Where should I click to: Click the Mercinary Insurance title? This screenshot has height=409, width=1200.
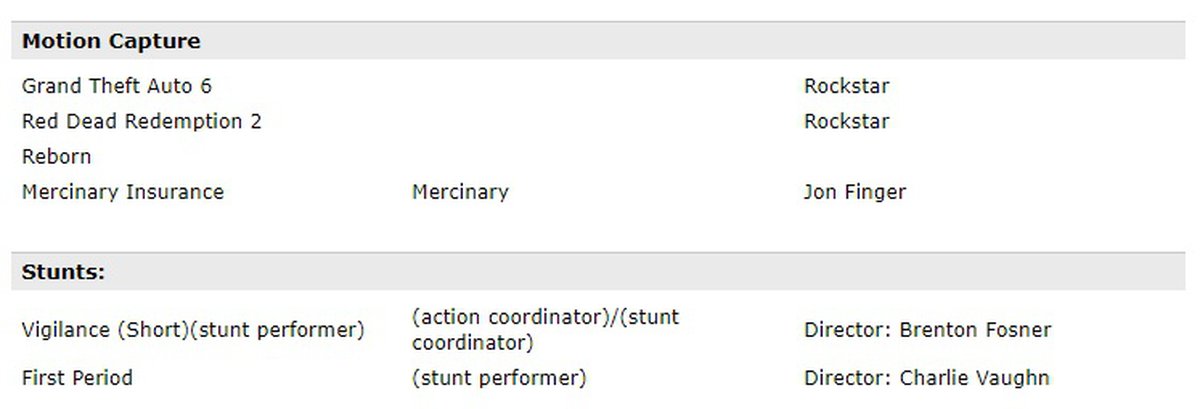(123, 191)
